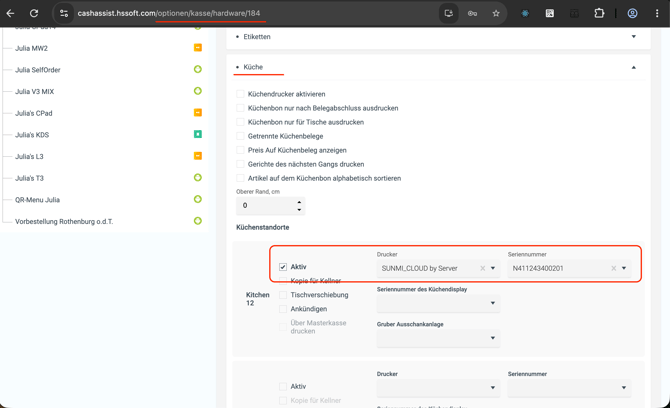Reload the page

click(x=34, y=13)
